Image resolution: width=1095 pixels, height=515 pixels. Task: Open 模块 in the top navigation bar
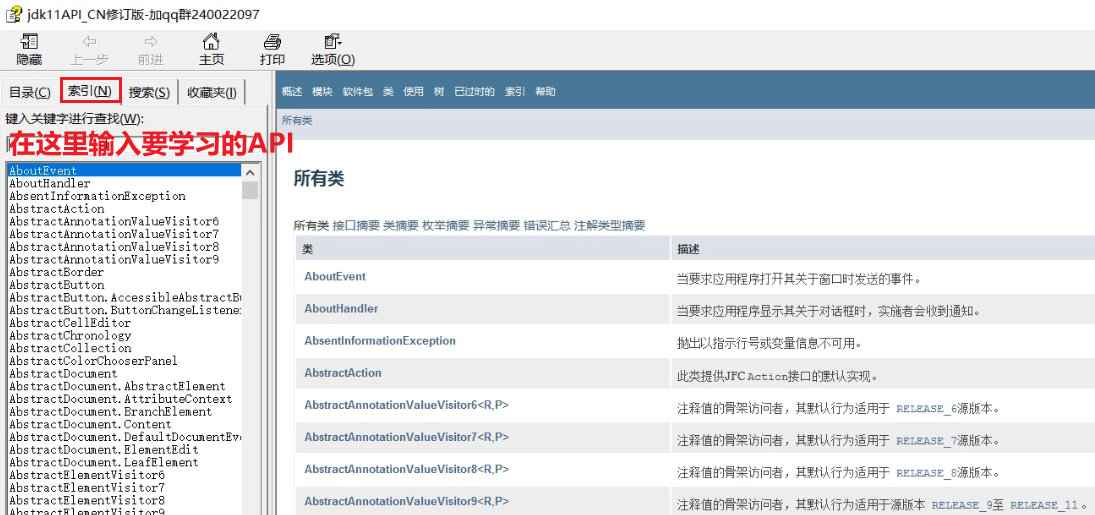point(322,92)
